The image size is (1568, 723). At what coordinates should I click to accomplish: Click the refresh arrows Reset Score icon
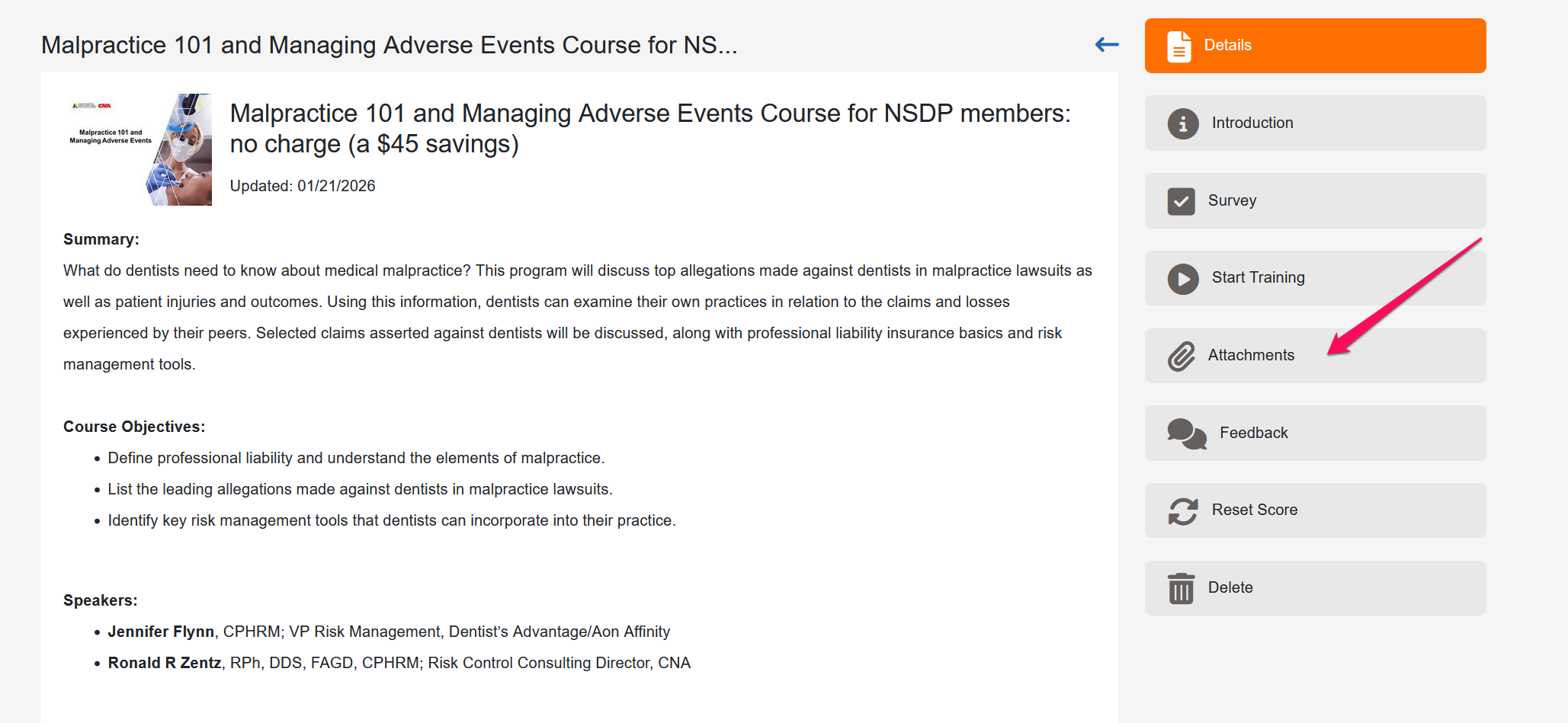pos(1183,511)
